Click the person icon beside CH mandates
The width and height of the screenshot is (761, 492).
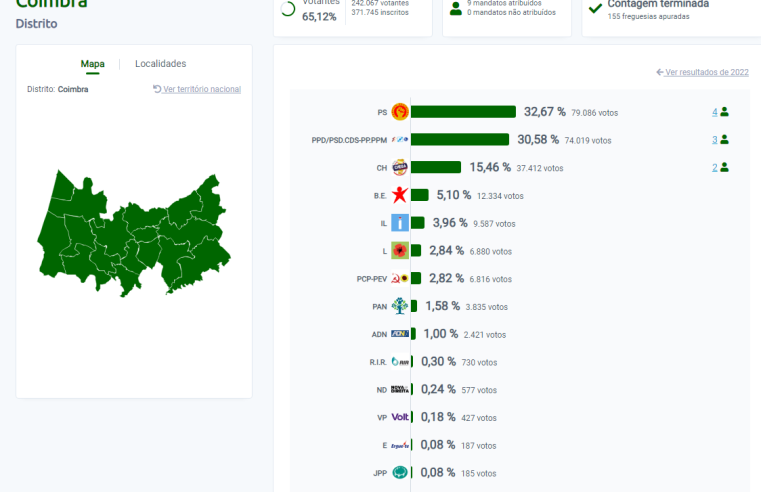coord(725,167)
